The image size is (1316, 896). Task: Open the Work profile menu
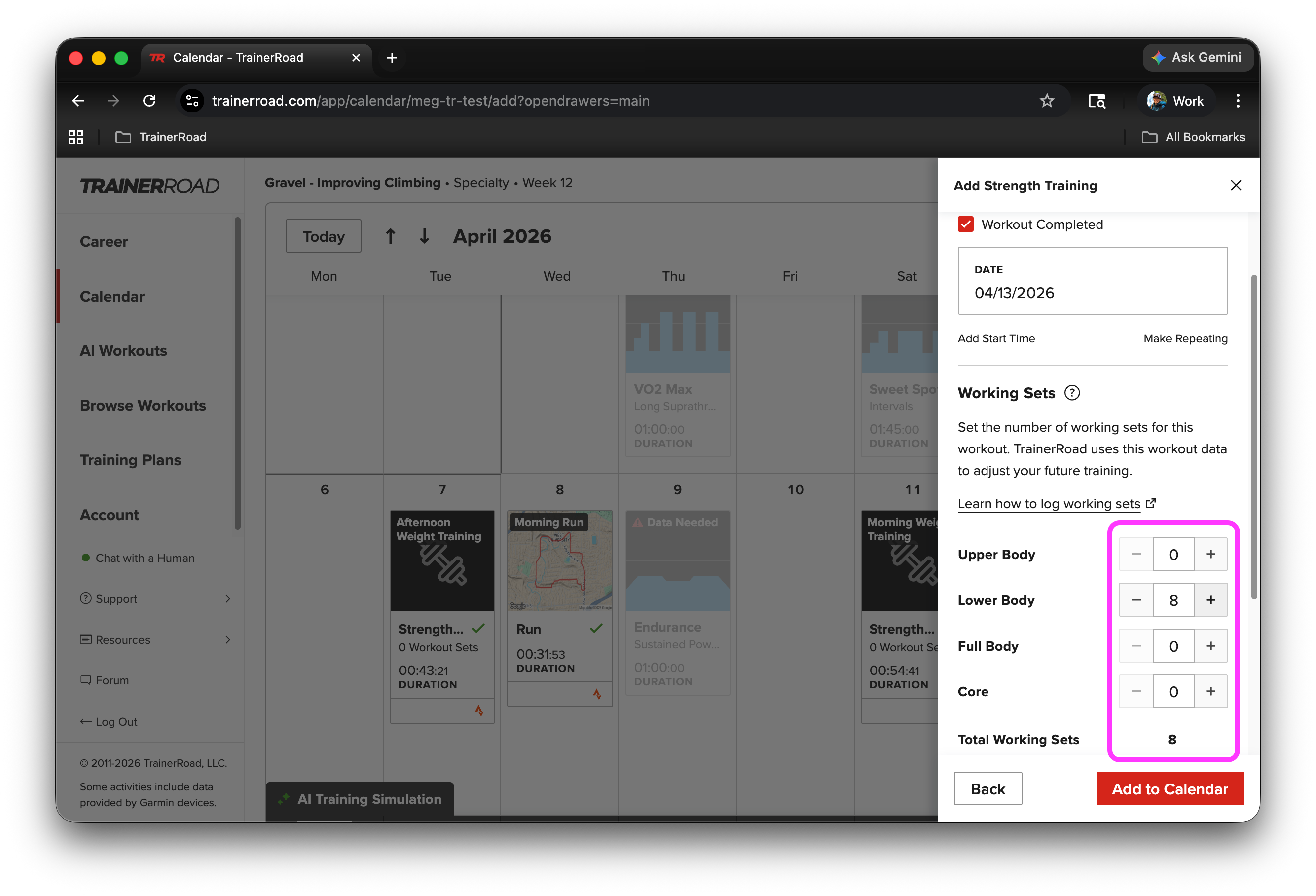[1175, 101]
